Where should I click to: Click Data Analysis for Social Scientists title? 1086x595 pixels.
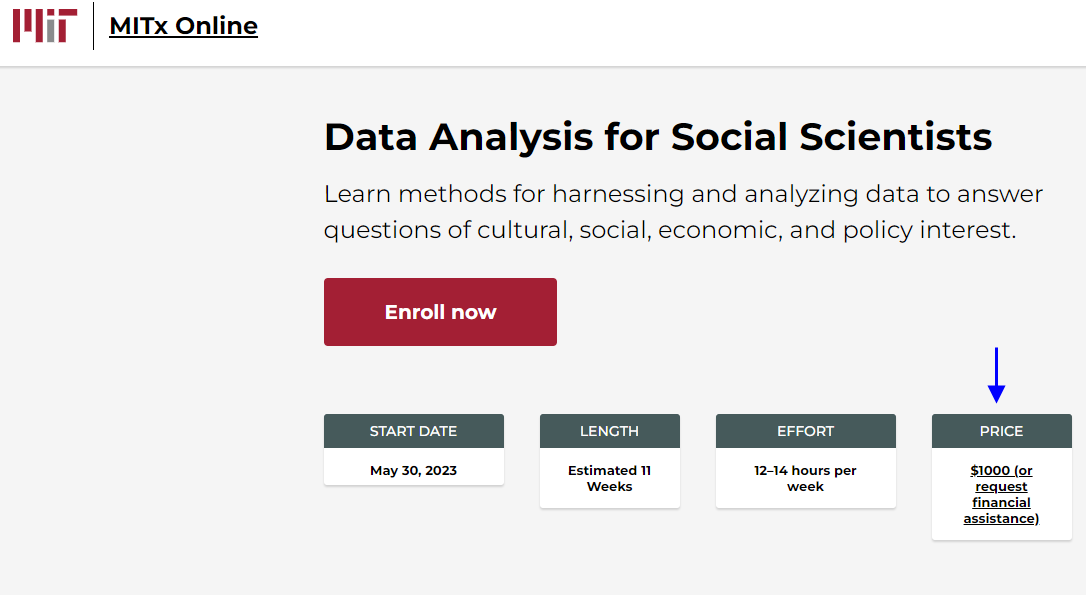pos(657,137)
